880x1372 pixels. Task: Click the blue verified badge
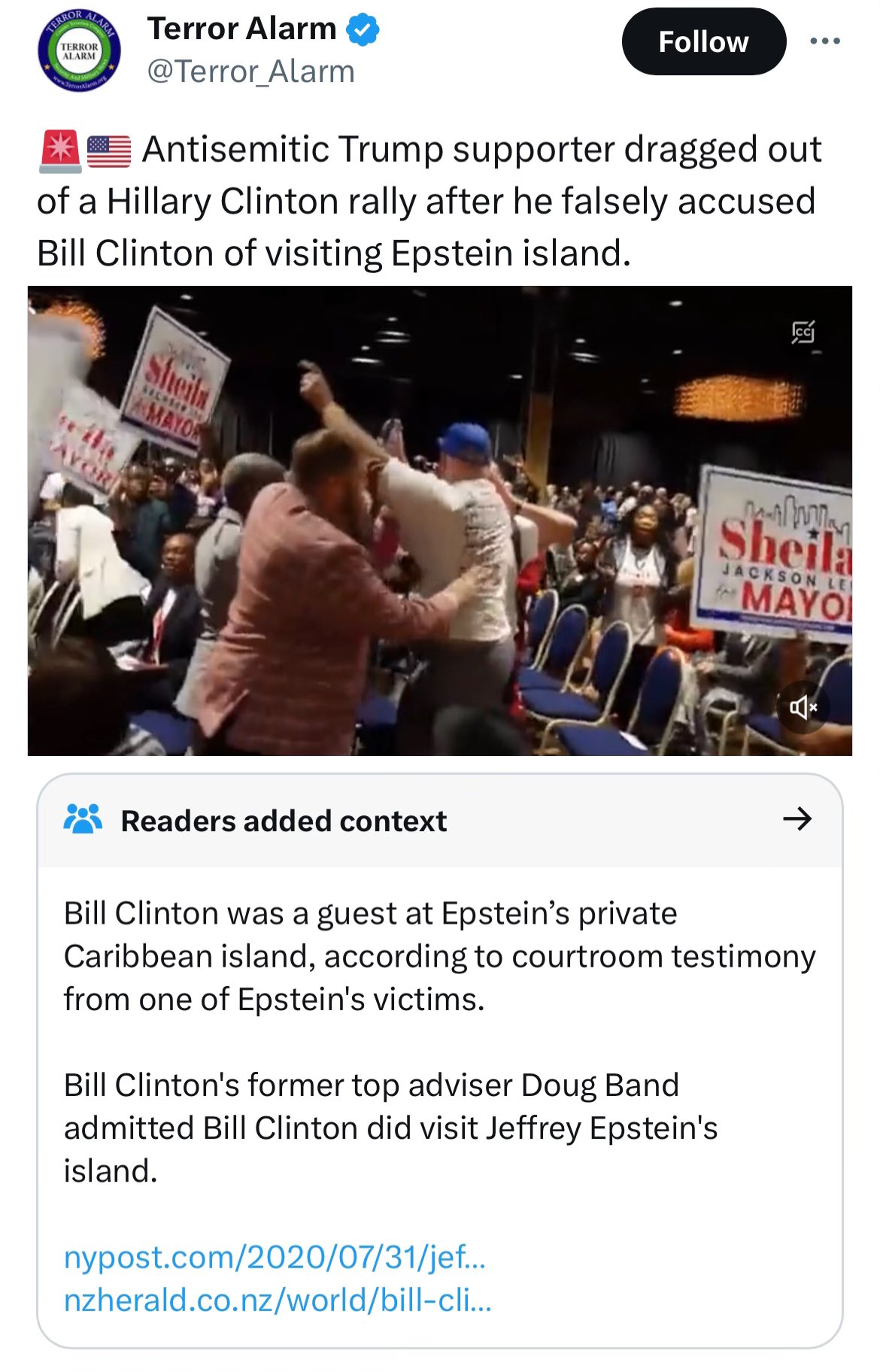(363, 30)
